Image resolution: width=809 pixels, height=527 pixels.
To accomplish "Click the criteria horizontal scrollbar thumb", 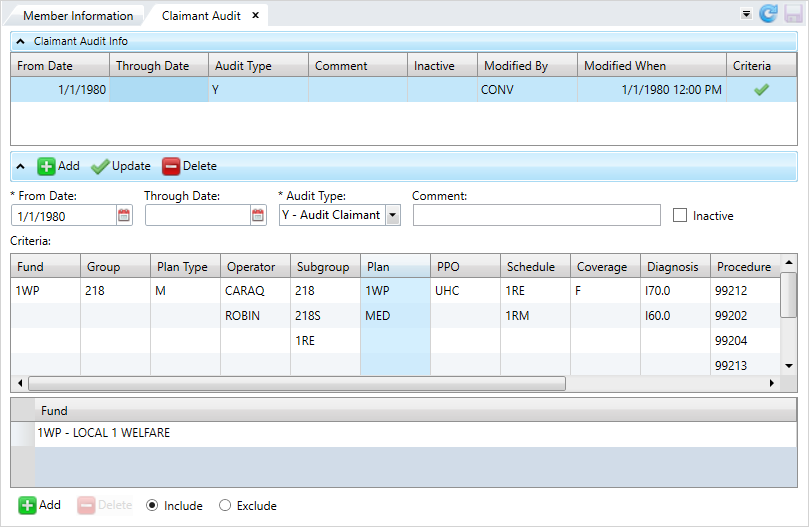I will pyautogui.click(x=297, y=384).
